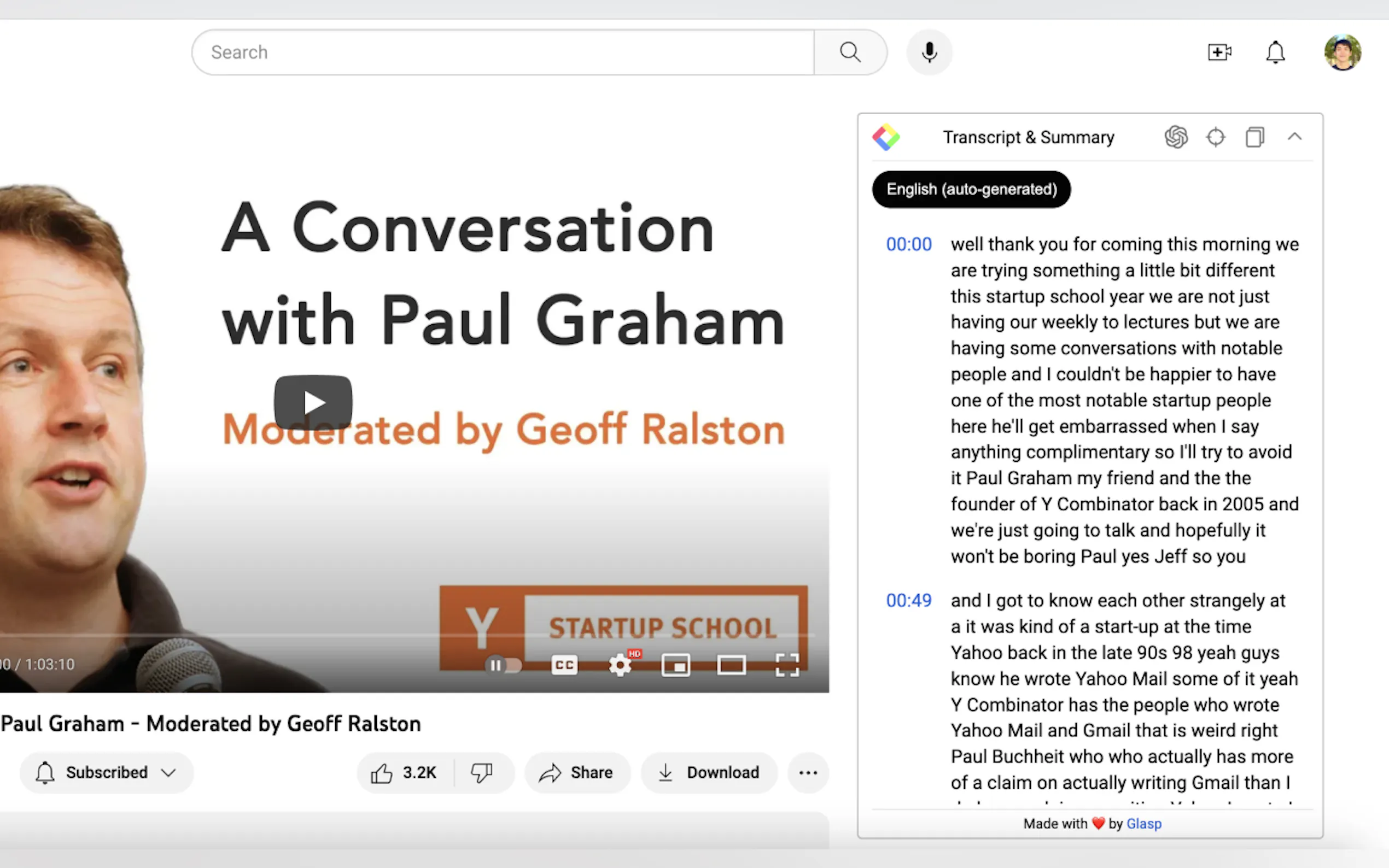
Task: Click the search magnifier button
Action: (850, 52)
